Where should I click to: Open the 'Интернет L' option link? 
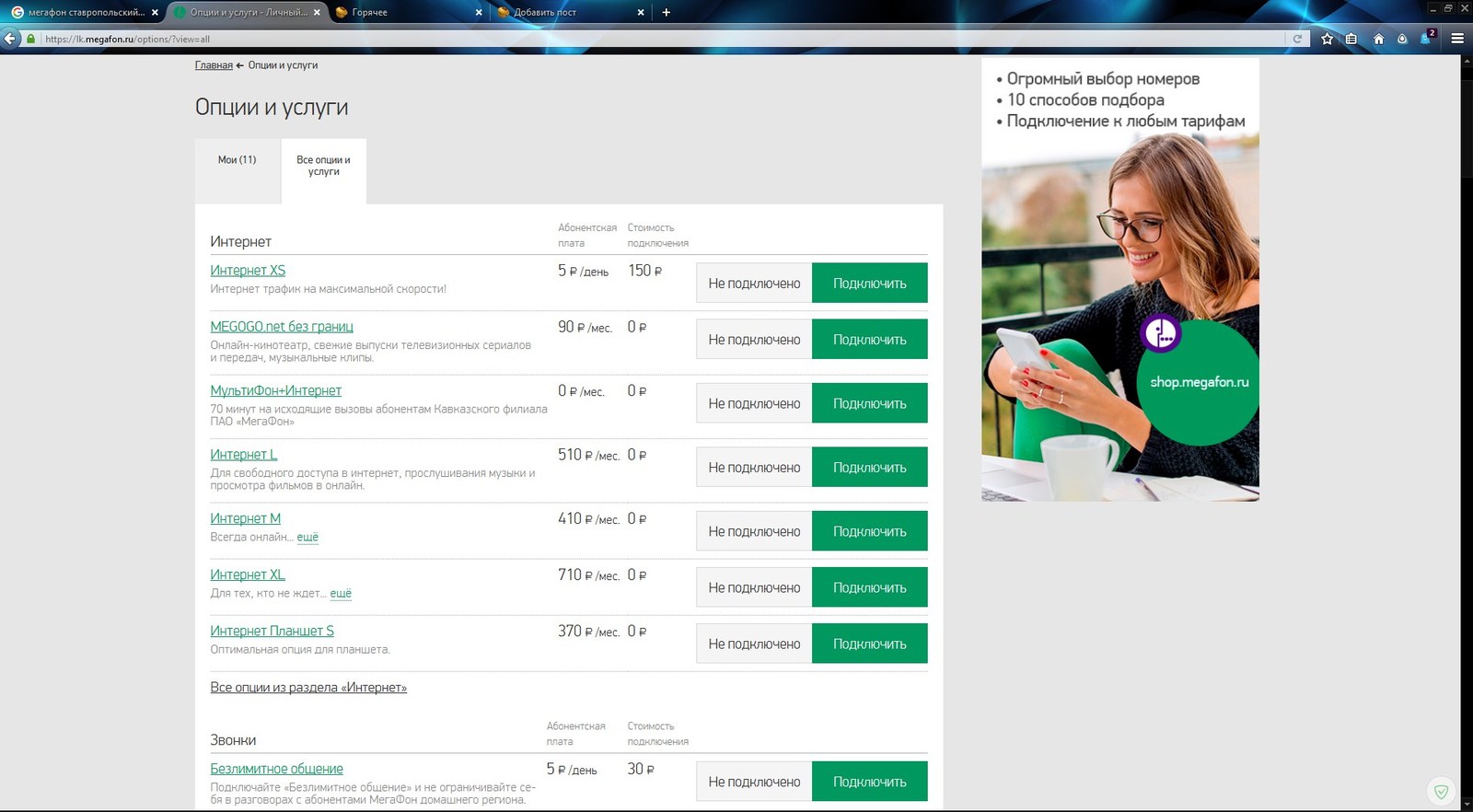point(243,455)
